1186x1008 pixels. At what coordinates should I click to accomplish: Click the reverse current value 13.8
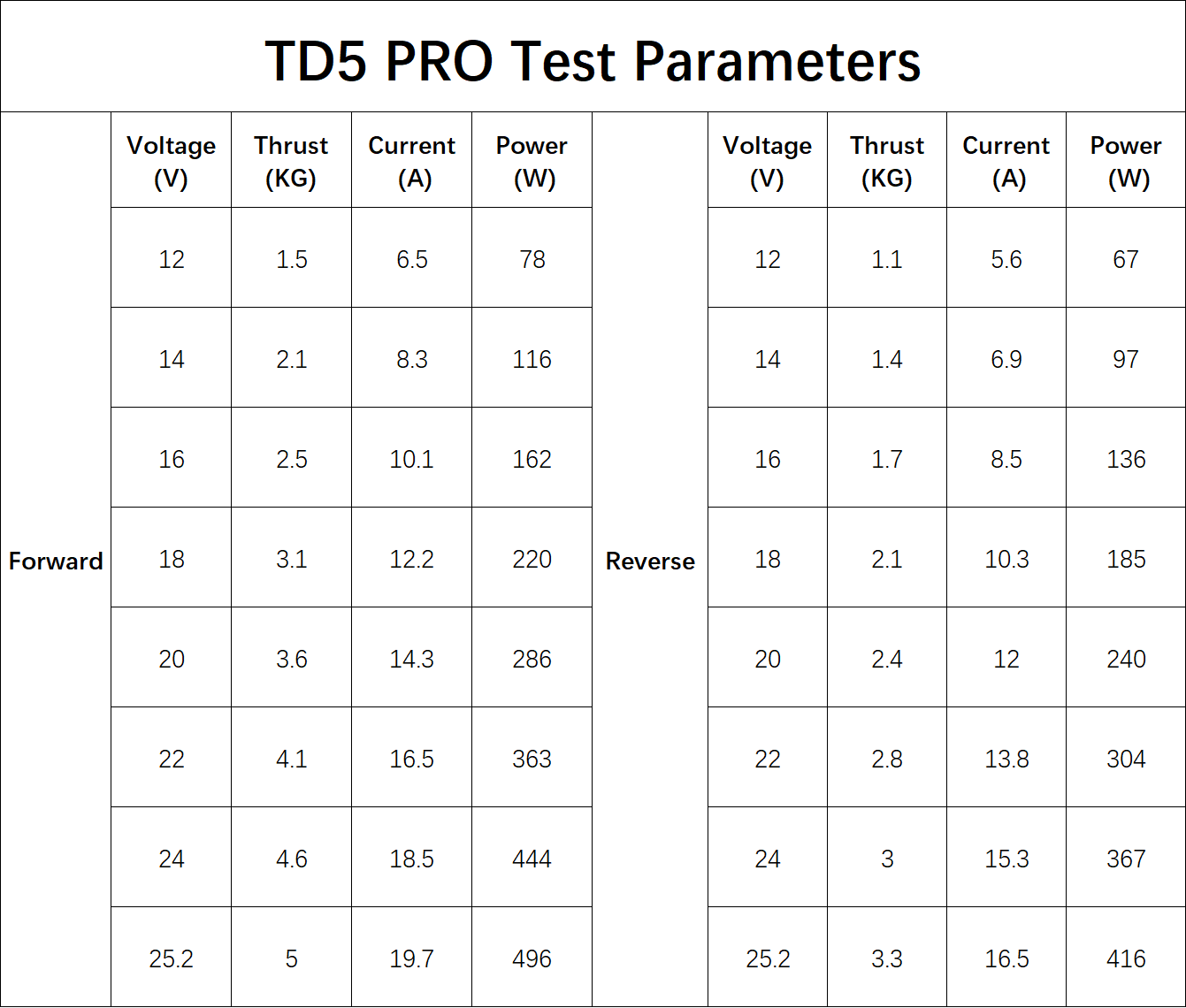click(x=1006, y=759)
